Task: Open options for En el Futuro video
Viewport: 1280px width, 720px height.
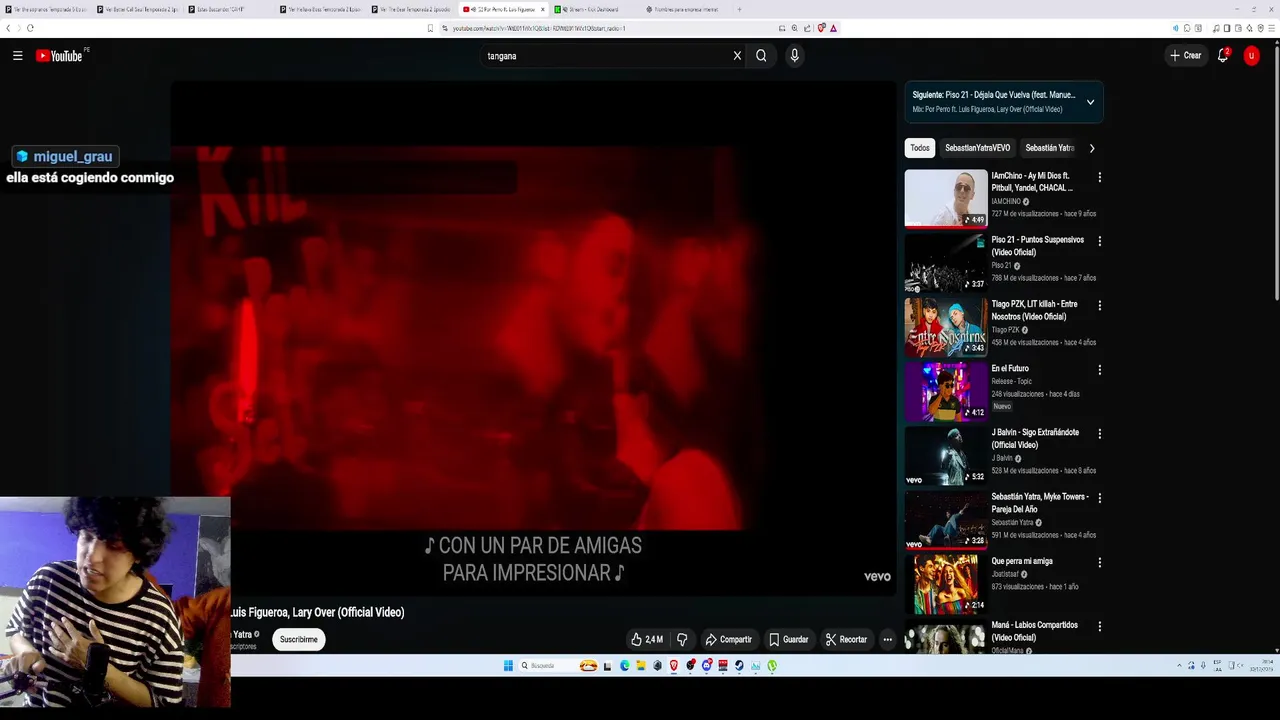Action: (x=1099, y=369)
